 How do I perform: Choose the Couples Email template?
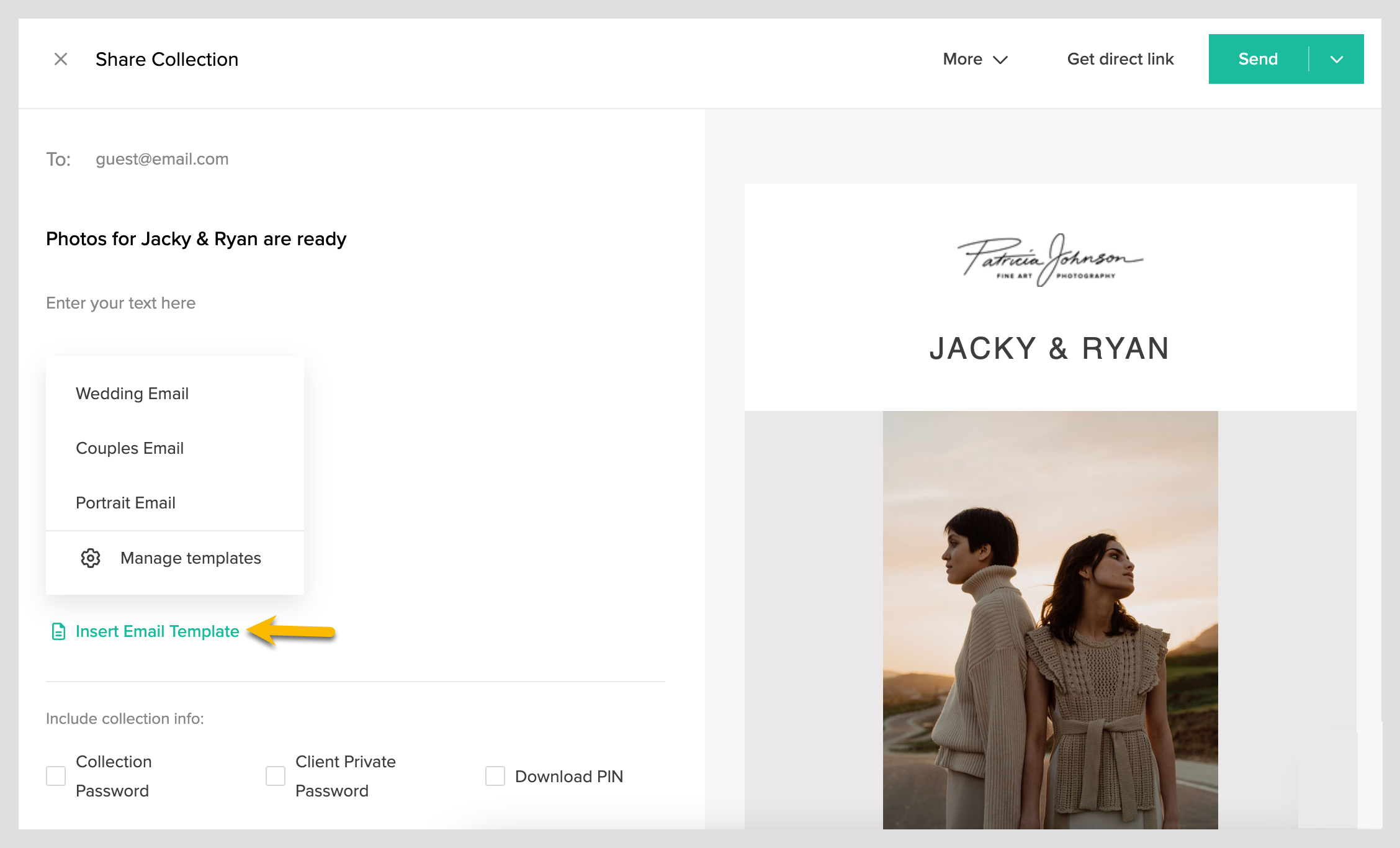(130, 448)
